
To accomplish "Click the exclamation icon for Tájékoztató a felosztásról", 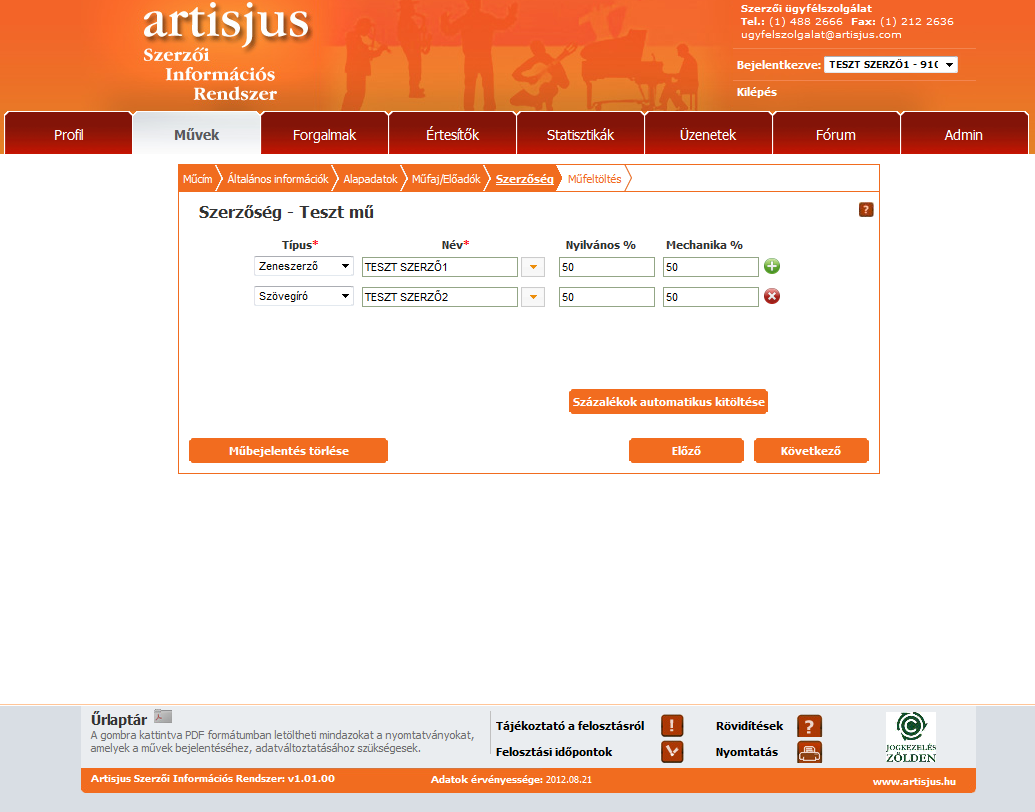I will pos(672,726).
